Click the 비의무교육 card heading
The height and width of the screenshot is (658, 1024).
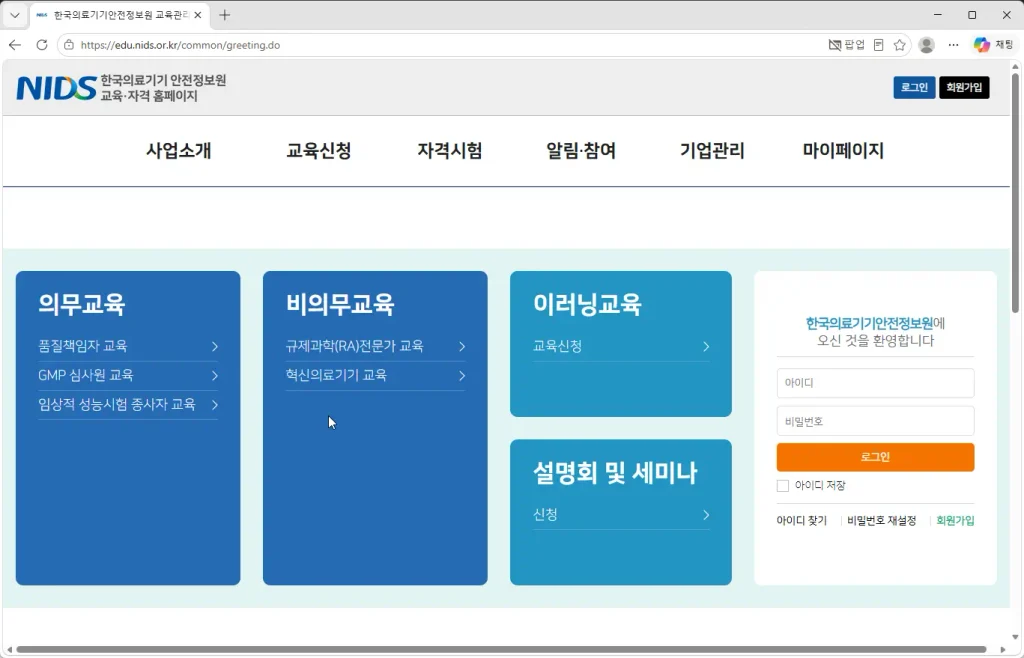coord(340,304)
